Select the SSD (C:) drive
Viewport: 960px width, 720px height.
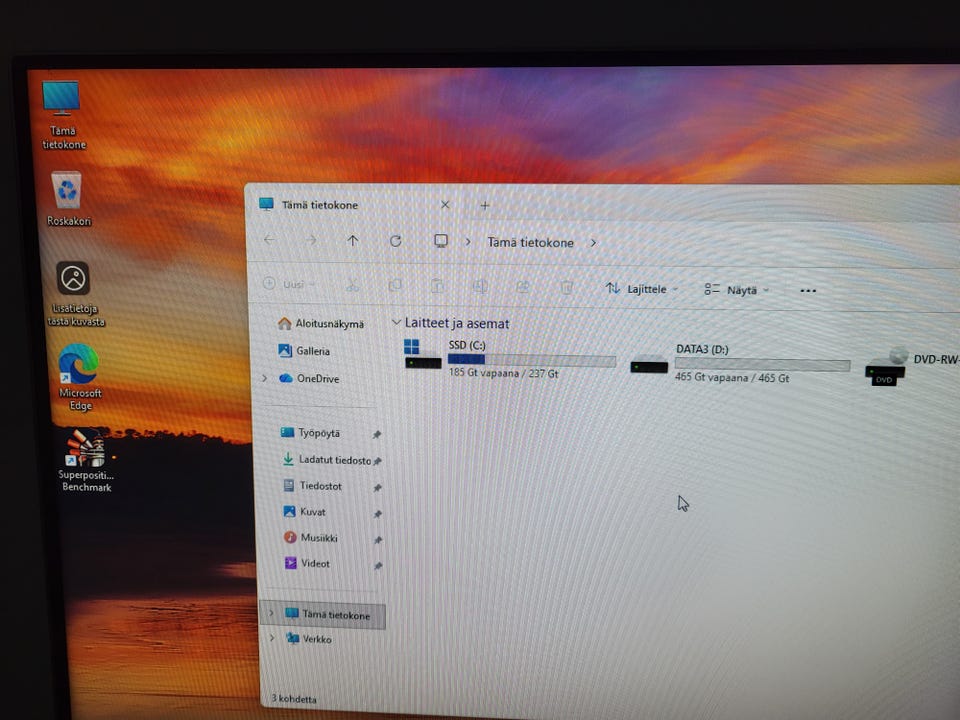510,359
